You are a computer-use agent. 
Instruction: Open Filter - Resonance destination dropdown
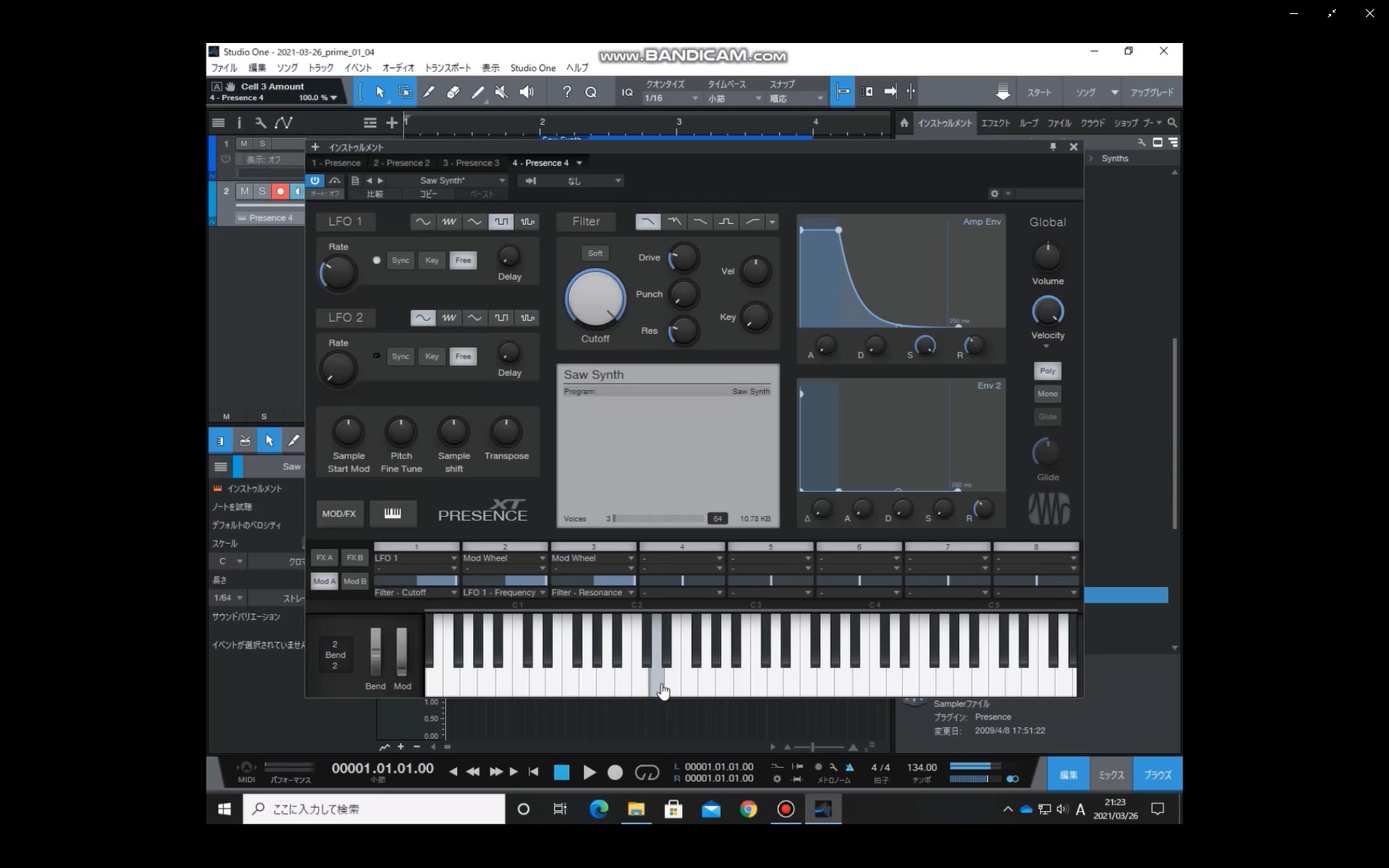click(x=593, y=593)
